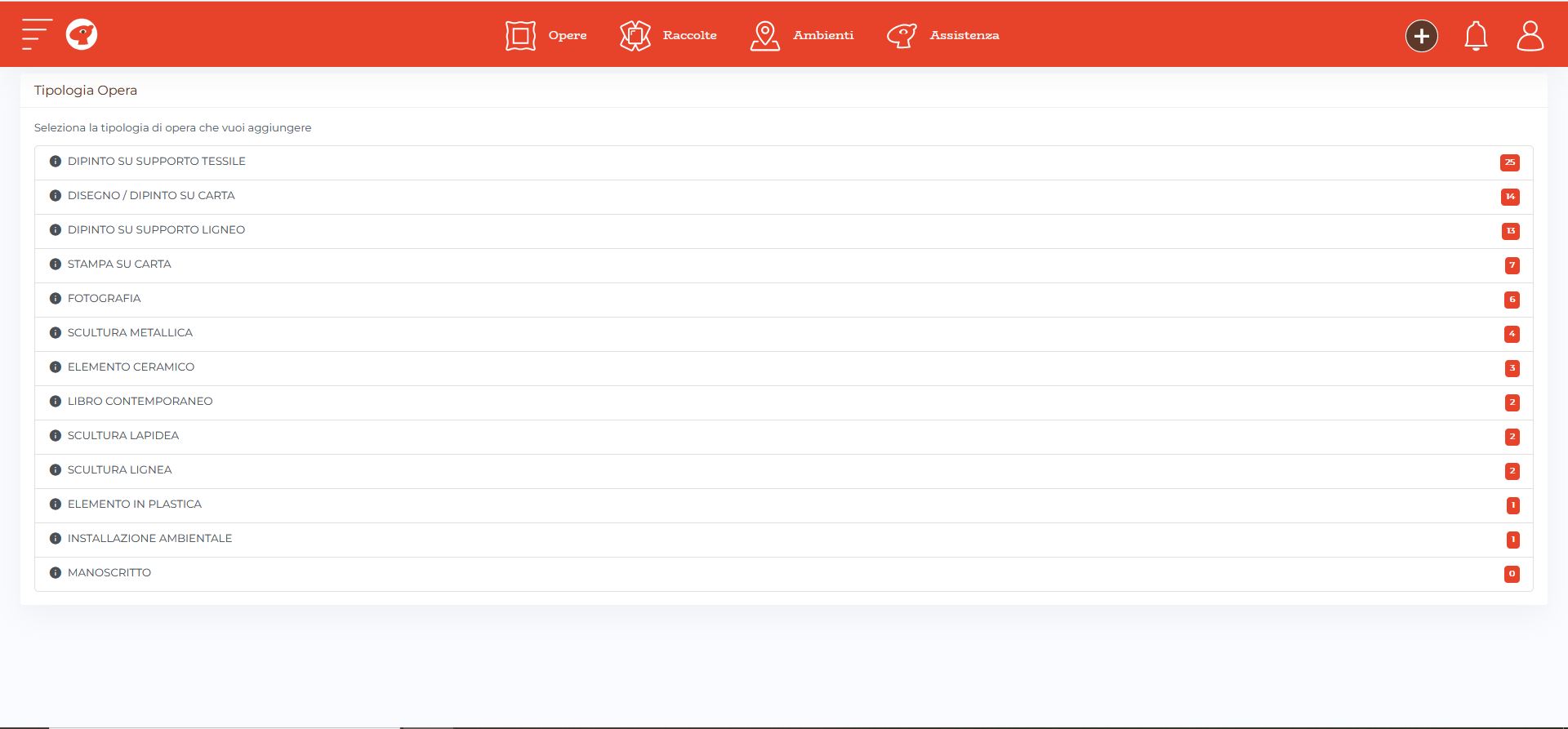Choose SCULTURA LIGNEA type
Viewport: 1568px width, 729px height.
784,471
